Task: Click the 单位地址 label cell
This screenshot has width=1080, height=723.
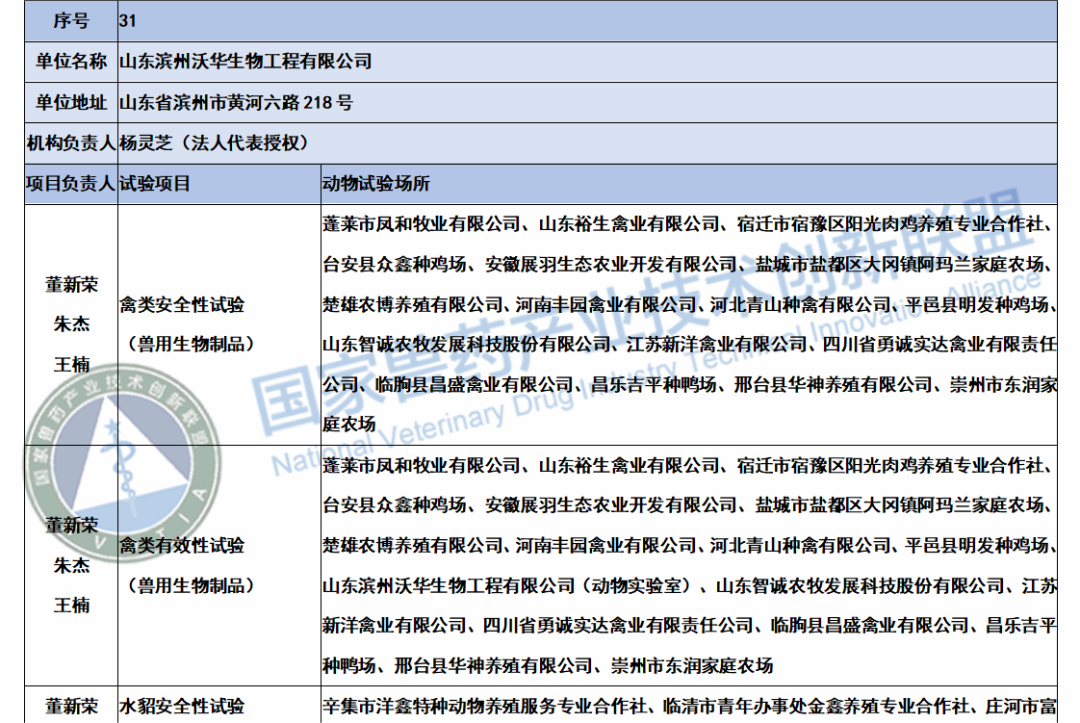Action: pyautogui.click(x=71, y=103)
